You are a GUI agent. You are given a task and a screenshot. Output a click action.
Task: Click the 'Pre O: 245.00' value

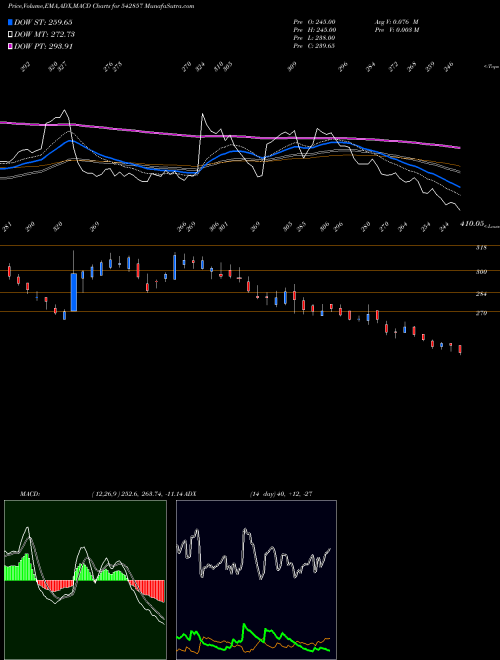[314, 21]
